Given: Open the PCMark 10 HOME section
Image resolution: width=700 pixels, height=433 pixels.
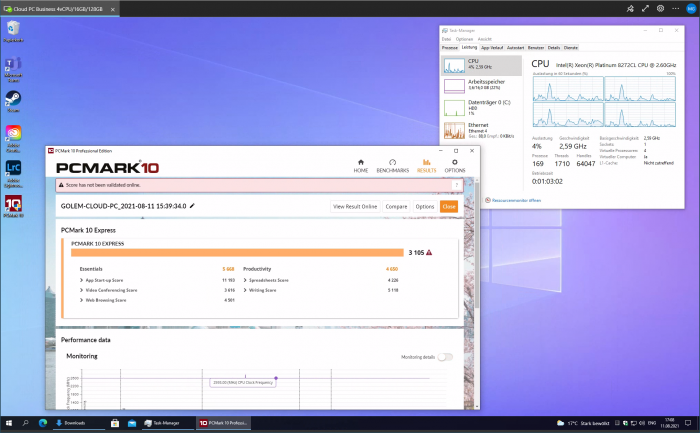Looking at the screenshot, I should (x=361, y=166).
